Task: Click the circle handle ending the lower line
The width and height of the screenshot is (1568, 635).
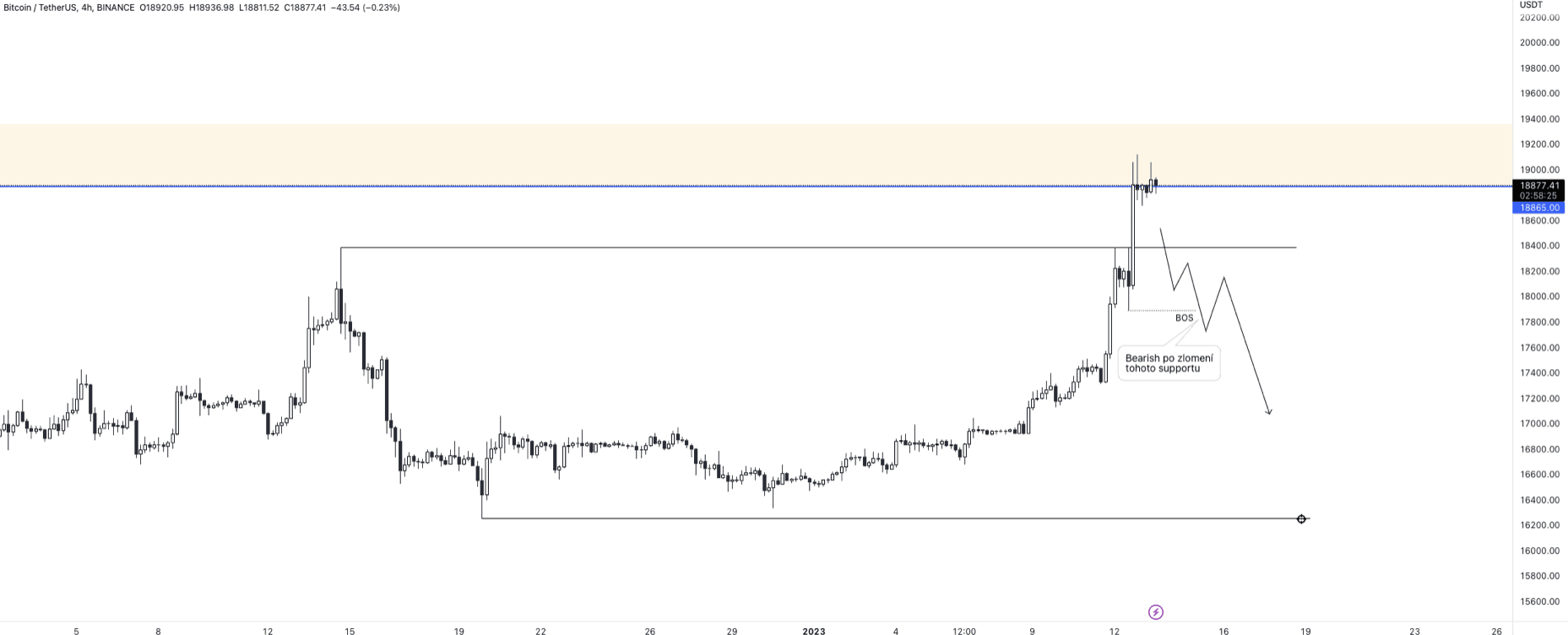Action: point(1301,518)
